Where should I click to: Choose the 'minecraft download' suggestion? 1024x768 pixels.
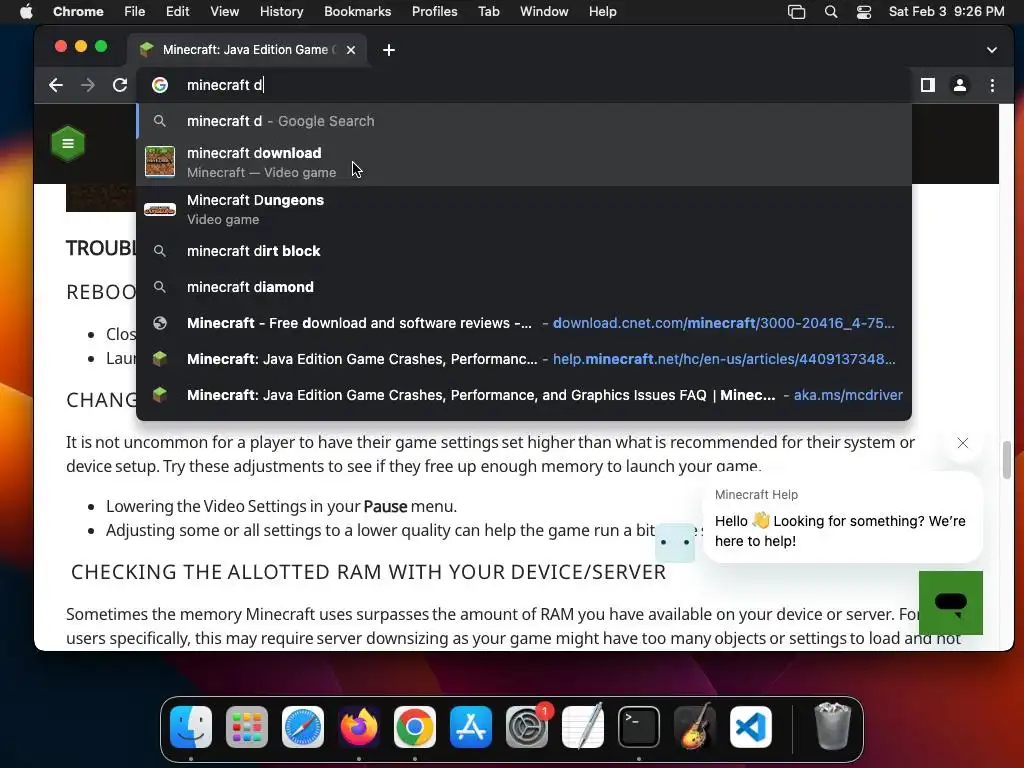pyautogui.click(x=524, y=162)
